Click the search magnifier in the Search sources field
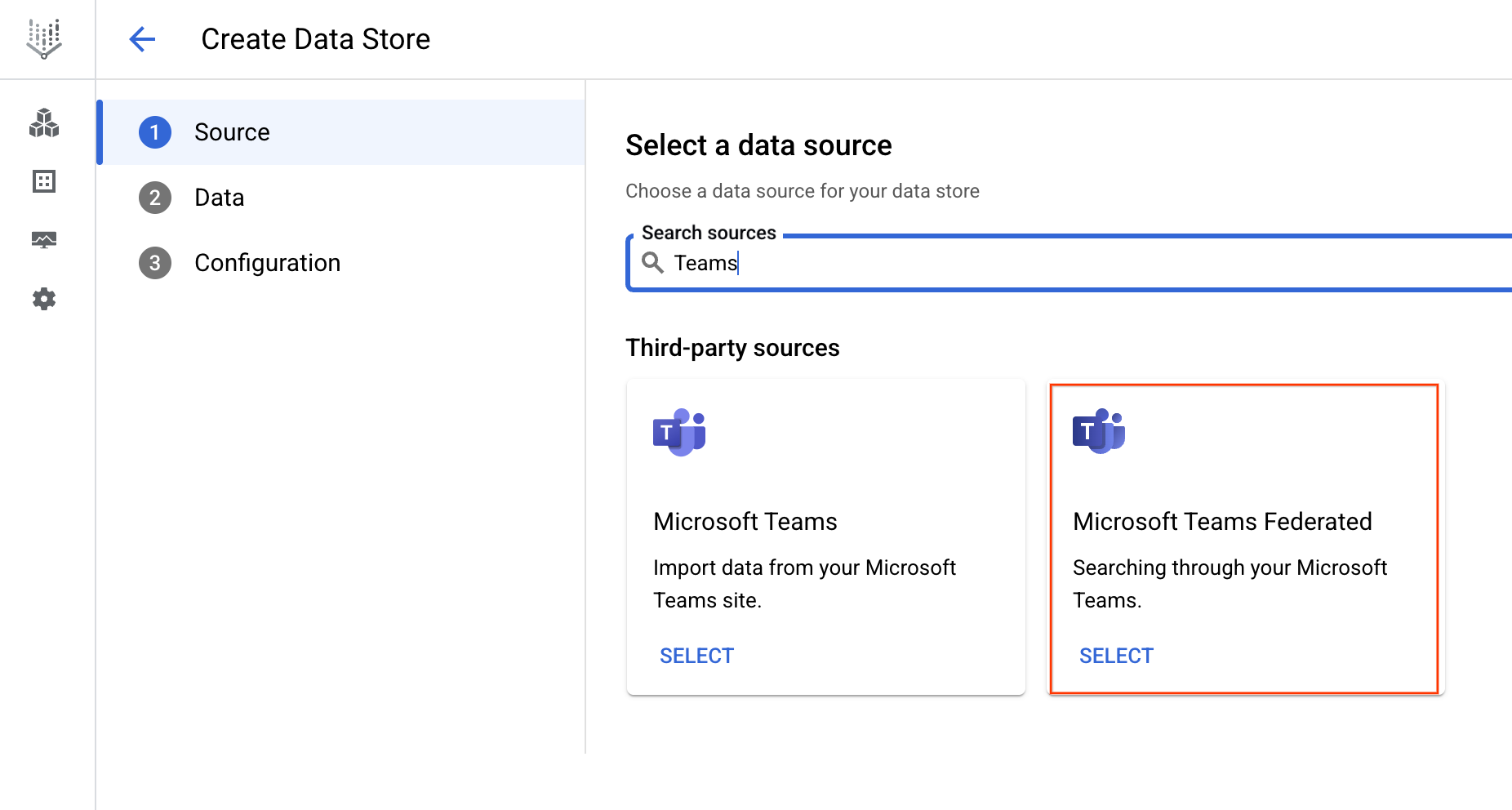 [x=651, y=263]
